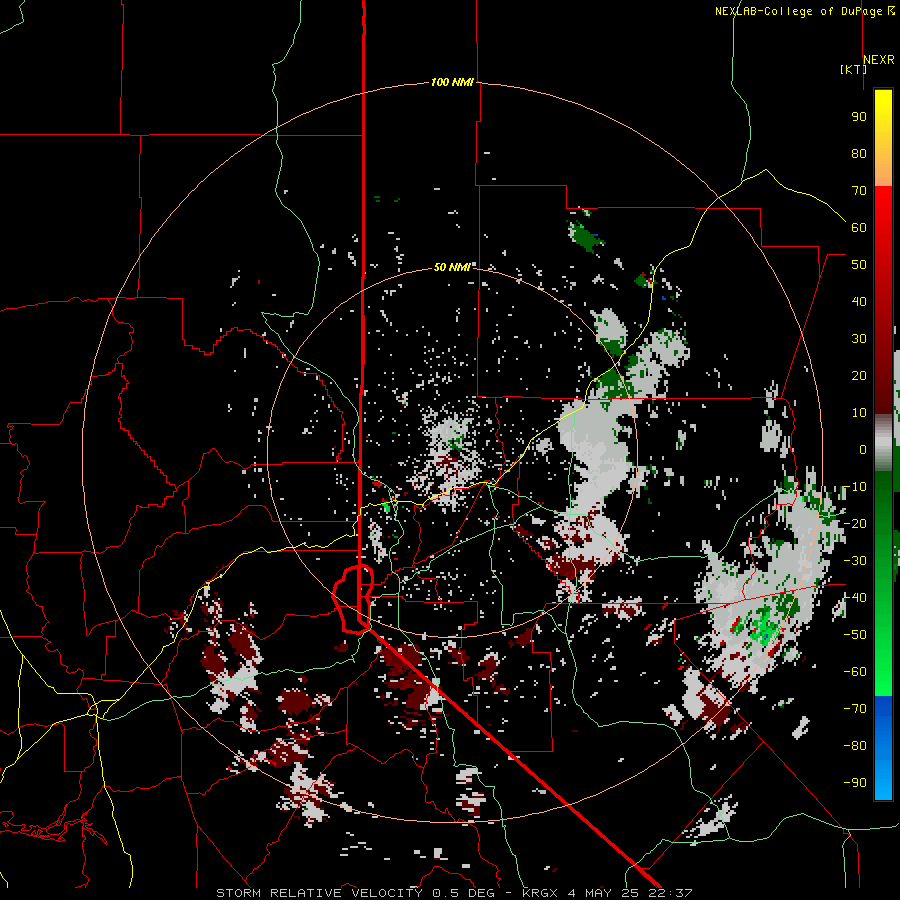Select the 50 NMI range ring label
The image size is (900, 900).
point(452,267)
